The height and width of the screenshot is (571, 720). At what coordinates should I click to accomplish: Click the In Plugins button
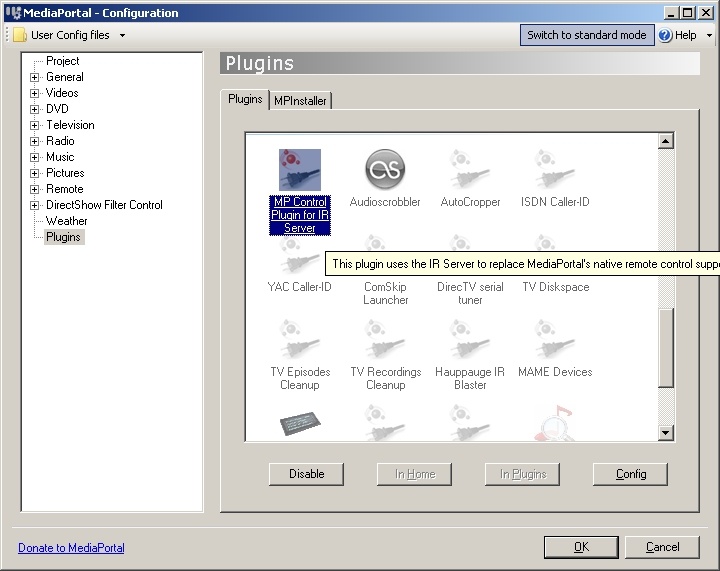tap(522, 474)
